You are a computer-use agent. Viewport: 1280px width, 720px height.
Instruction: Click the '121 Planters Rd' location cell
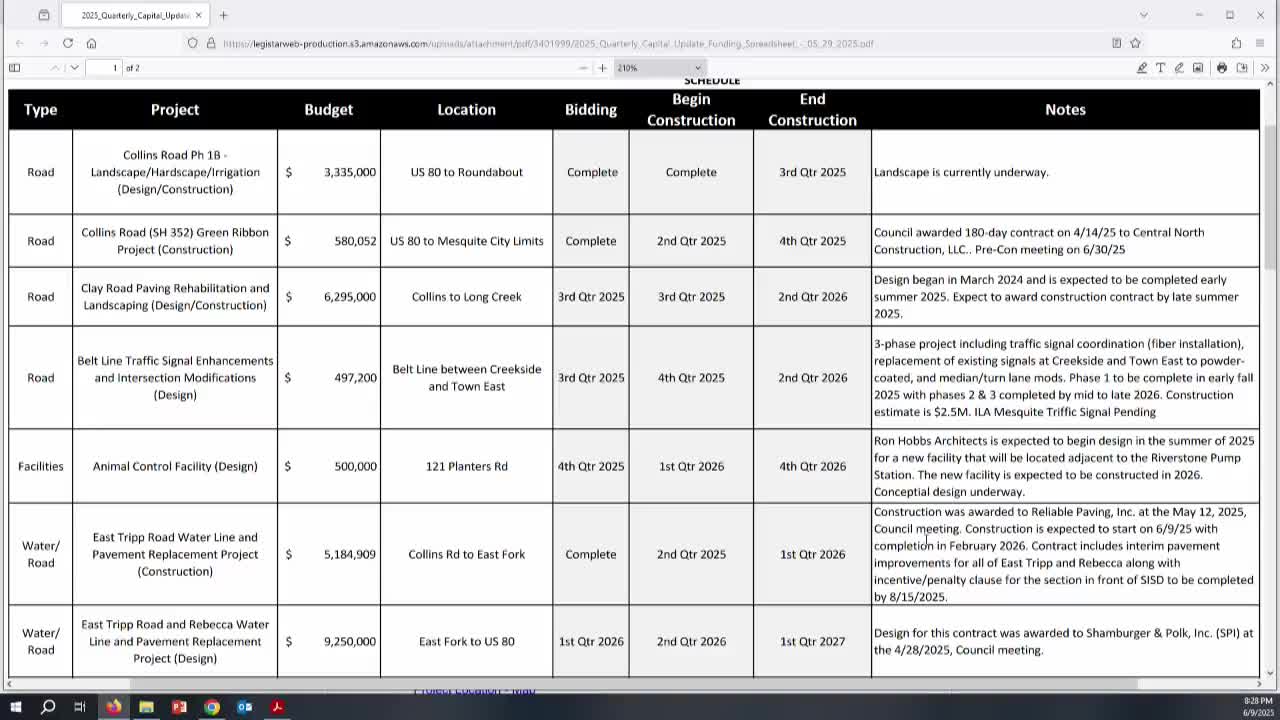467,466
